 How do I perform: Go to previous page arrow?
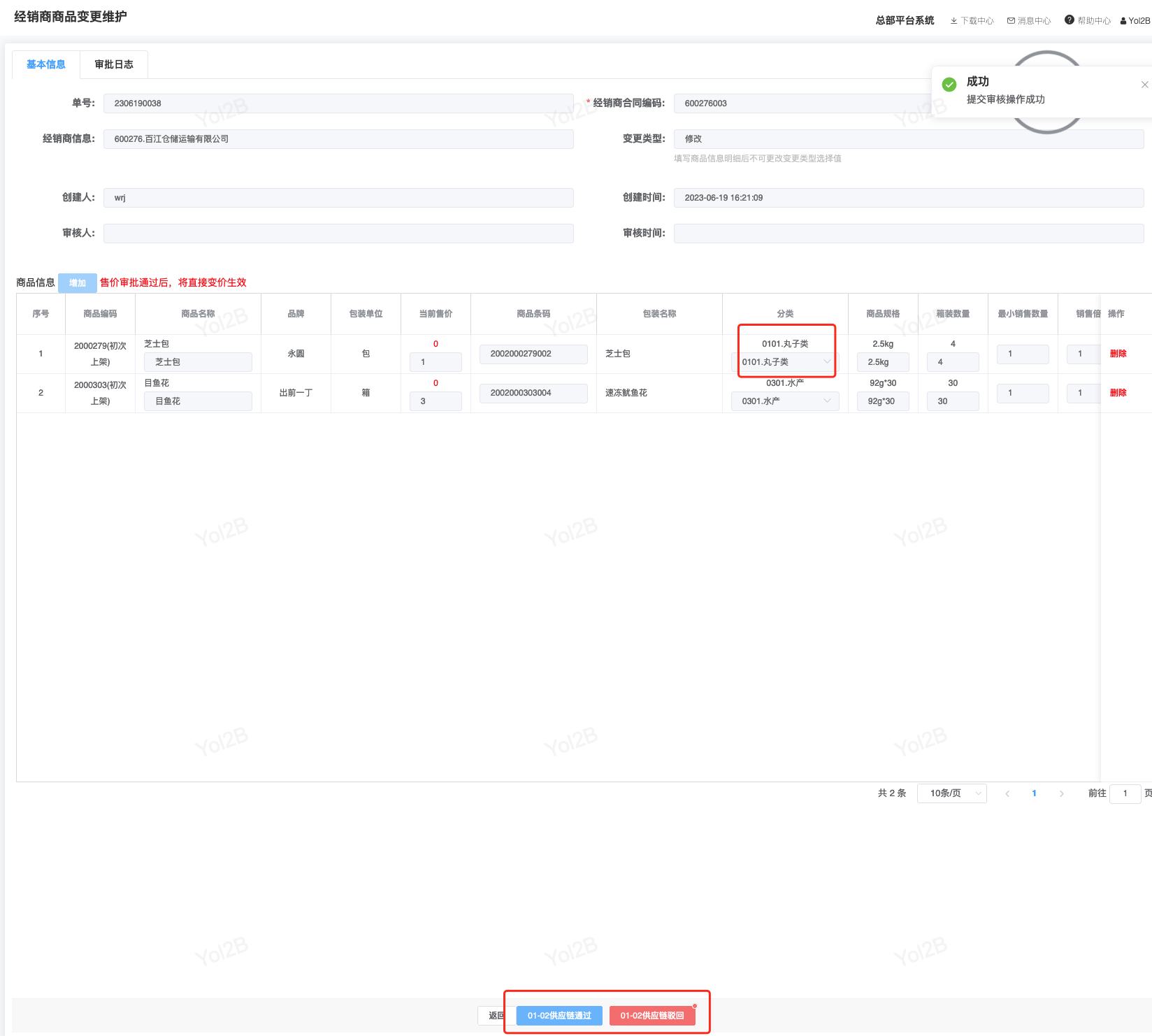[x=1007, y=793]
